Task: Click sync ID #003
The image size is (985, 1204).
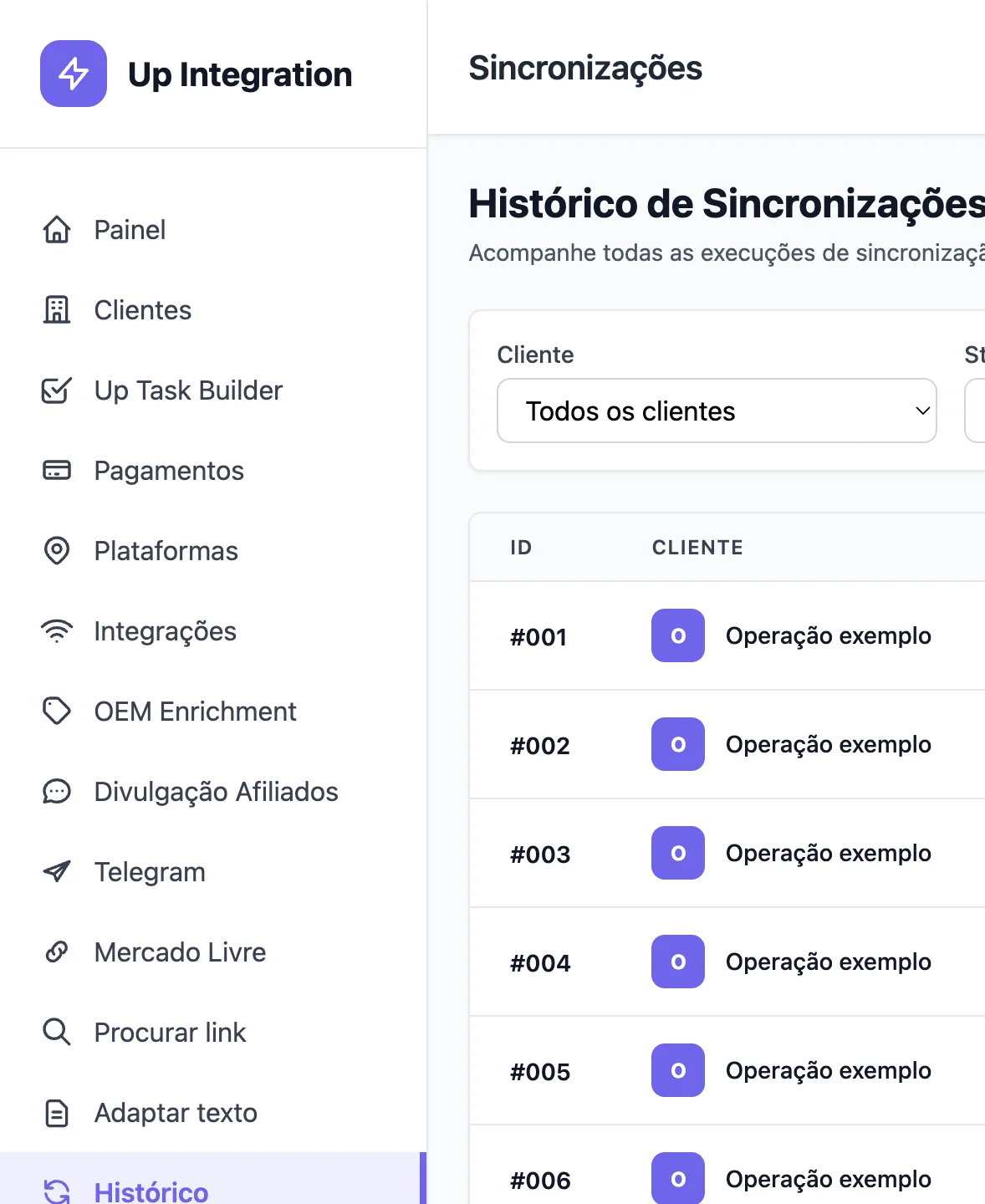Action: tap(540, 855)
